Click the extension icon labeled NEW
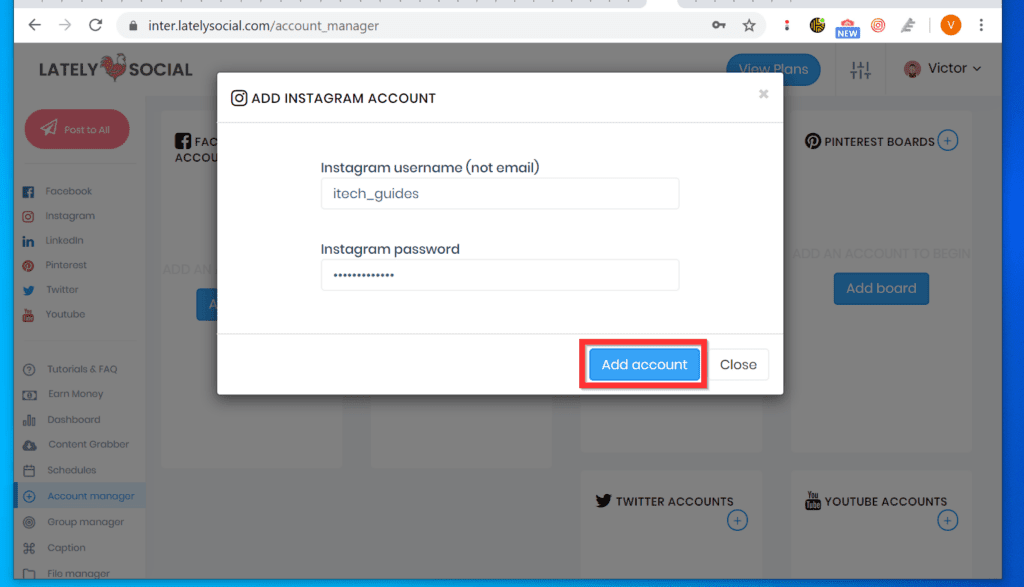Screen dimensions: 1024x587 [x=847, y=27]
